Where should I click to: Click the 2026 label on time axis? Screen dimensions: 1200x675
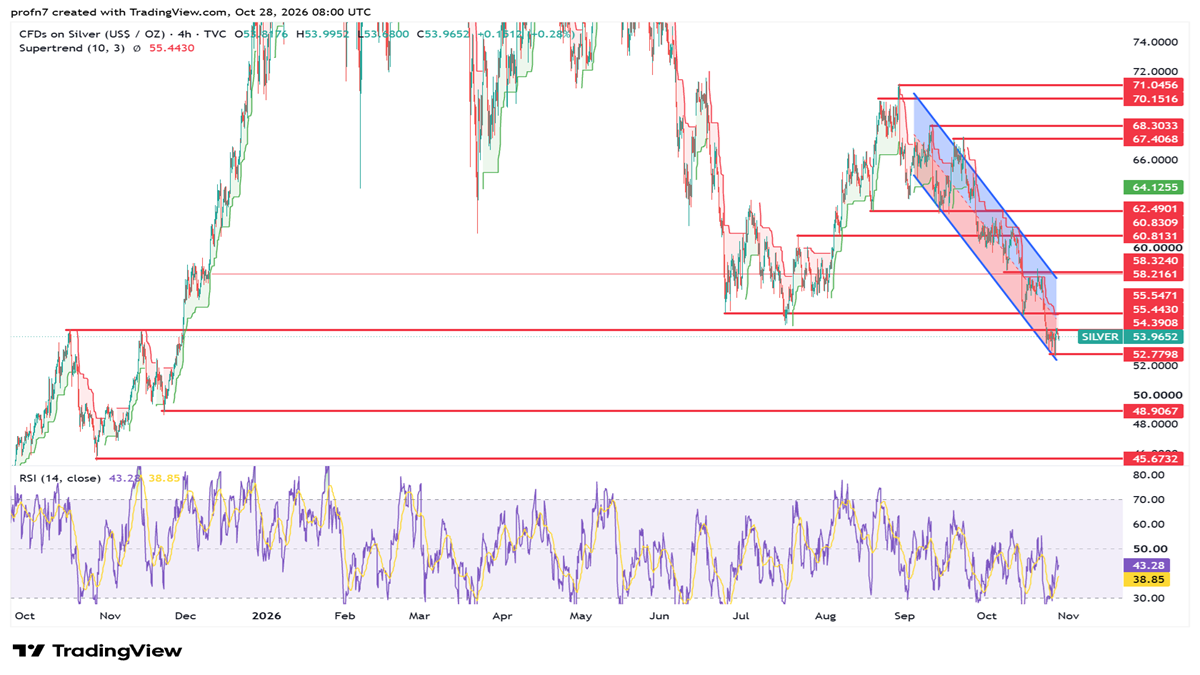click(x=266, y=616)
